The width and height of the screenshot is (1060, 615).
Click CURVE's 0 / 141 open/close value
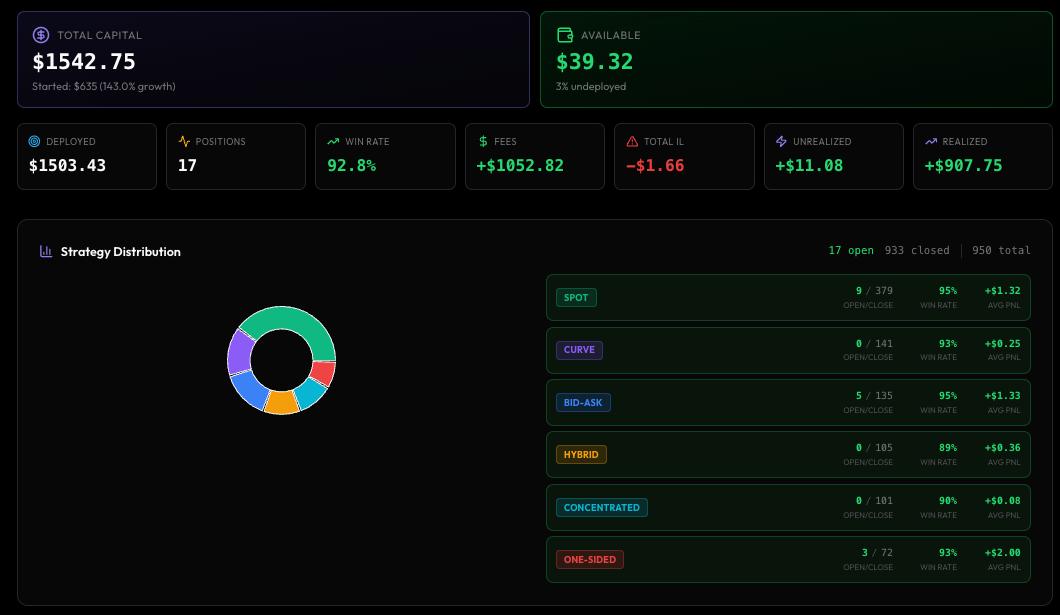(x=874, y=343)
